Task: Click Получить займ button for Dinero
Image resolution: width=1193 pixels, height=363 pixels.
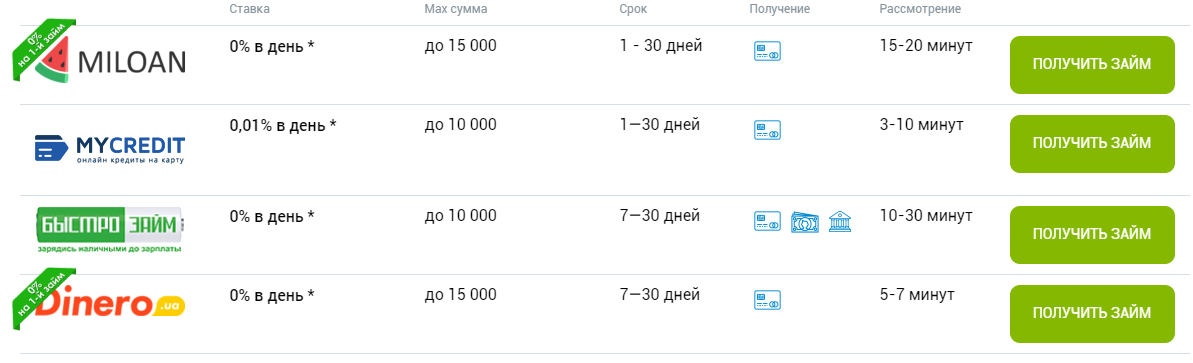Action: point(1092,314)
